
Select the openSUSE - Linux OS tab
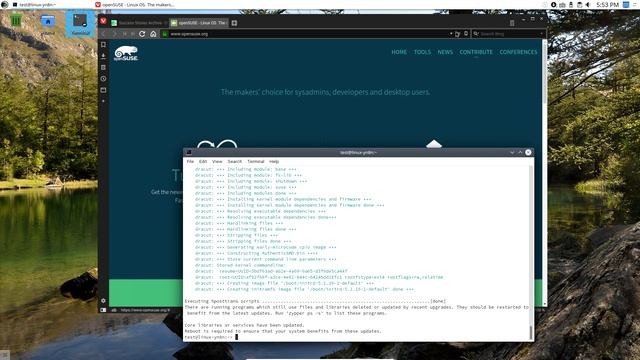click(199, 23)
